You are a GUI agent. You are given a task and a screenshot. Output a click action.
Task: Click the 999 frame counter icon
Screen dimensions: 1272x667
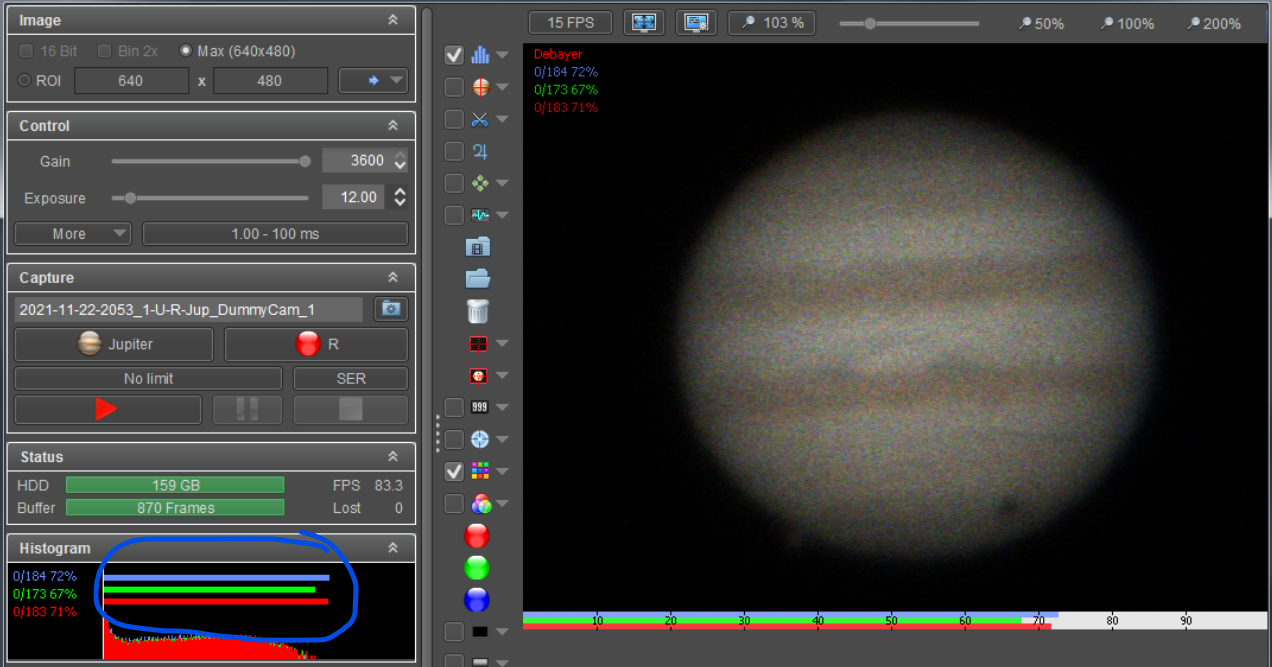[x=480, y=407]
